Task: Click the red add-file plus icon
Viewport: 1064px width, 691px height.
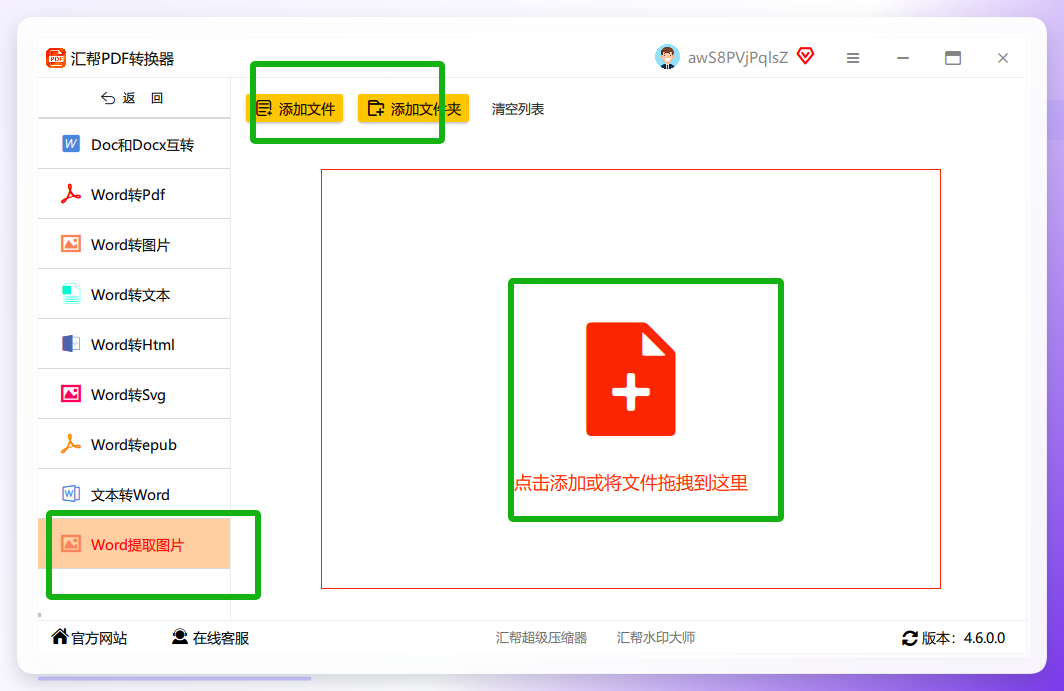Action: [631, 379]
